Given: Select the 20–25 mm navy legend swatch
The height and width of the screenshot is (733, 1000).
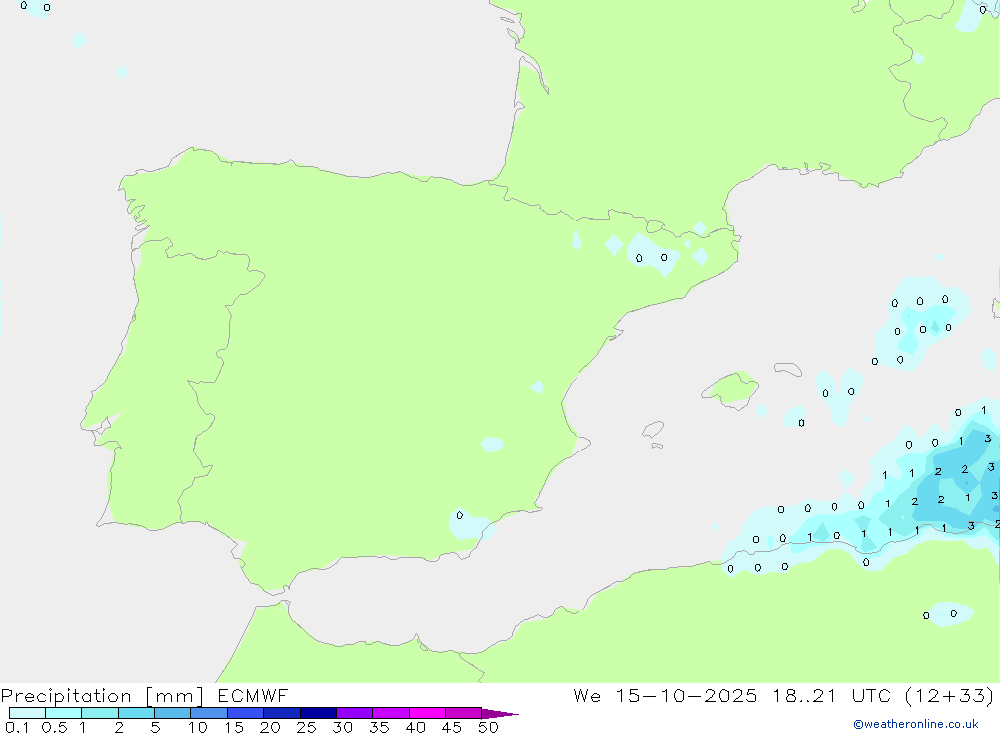Looking at the screenshot, I should [x=281, y=713].
